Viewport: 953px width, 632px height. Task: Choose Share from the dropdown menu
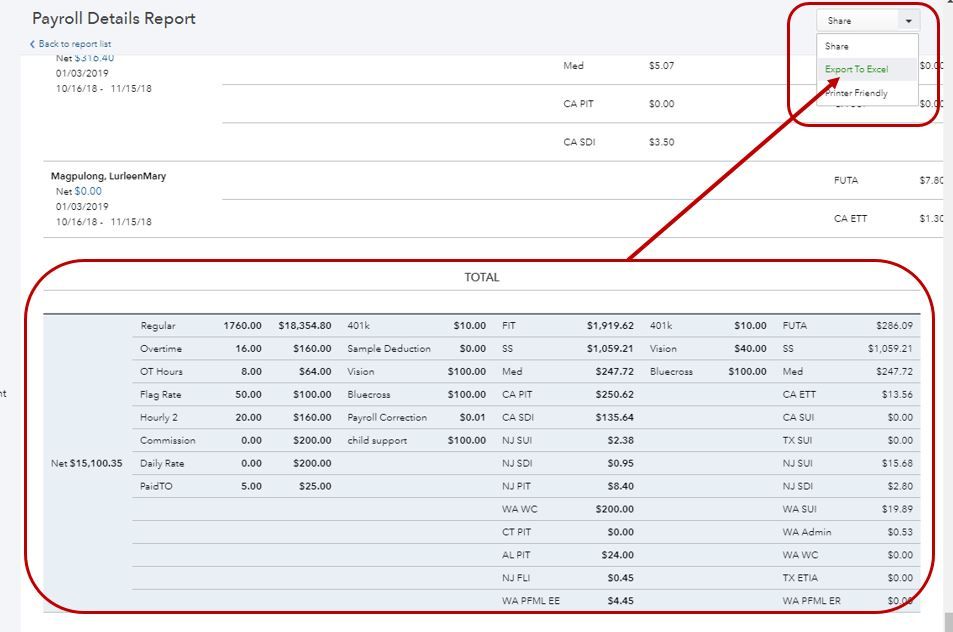[x=837, y=46]
